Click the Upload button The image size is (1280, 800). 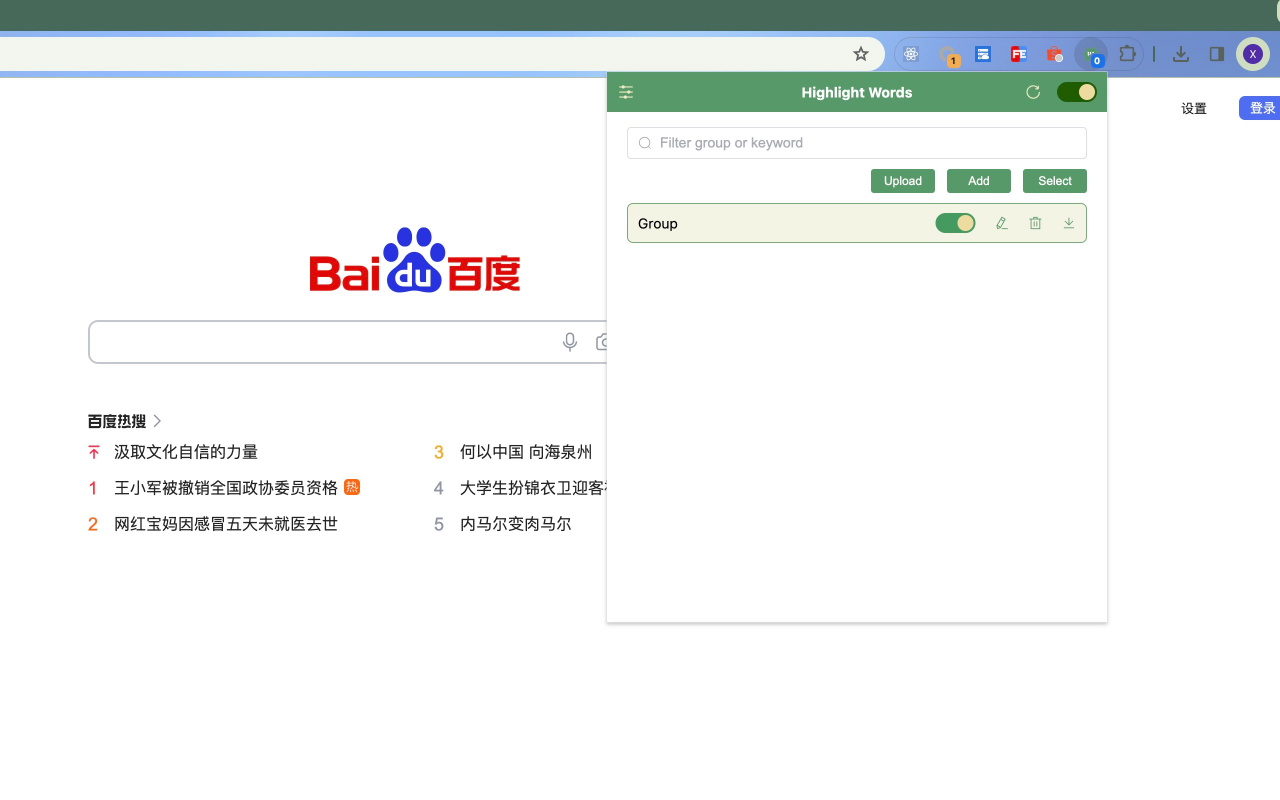902,181
